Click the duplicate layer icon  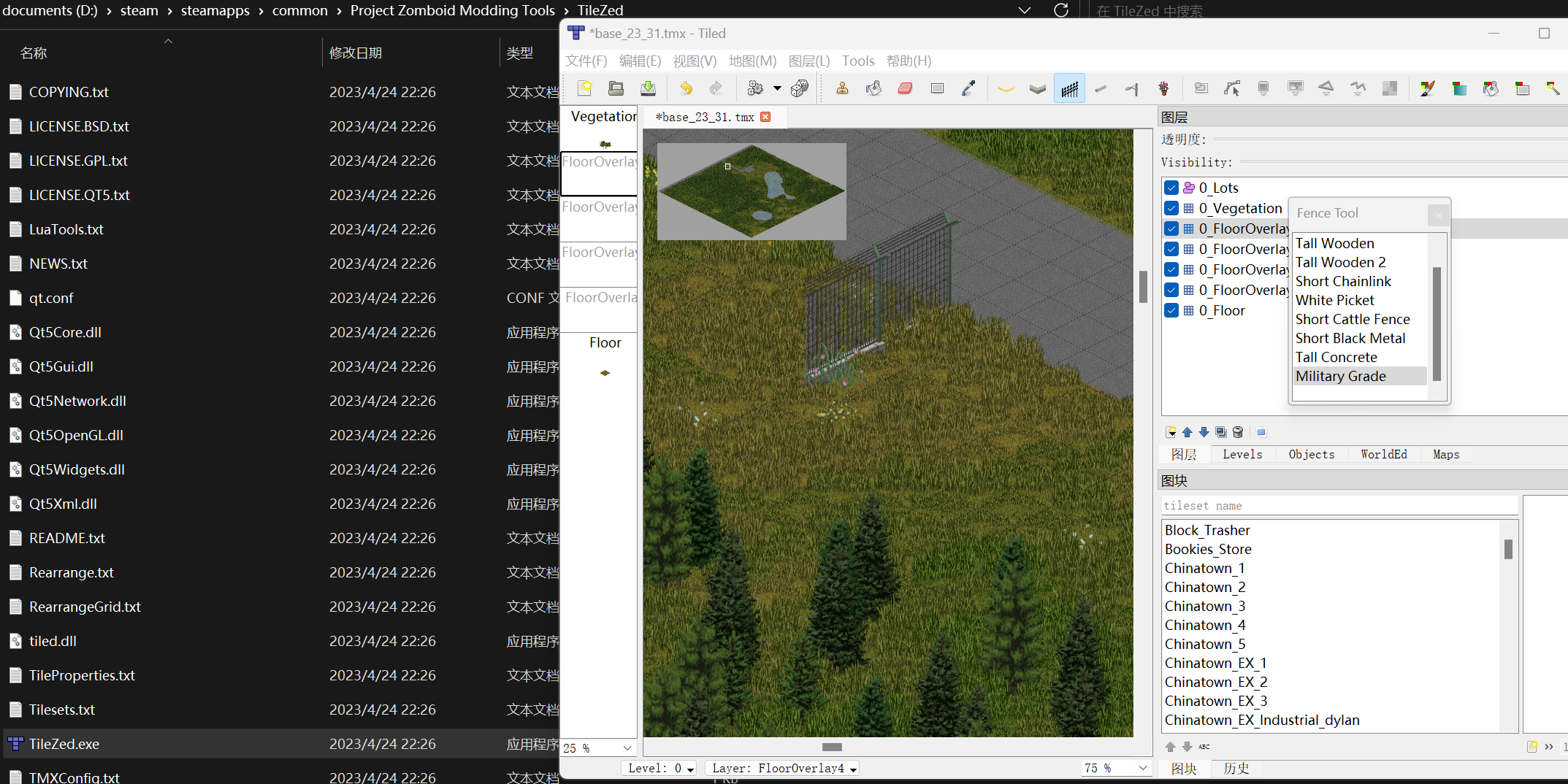click(x=1220, y=432)
